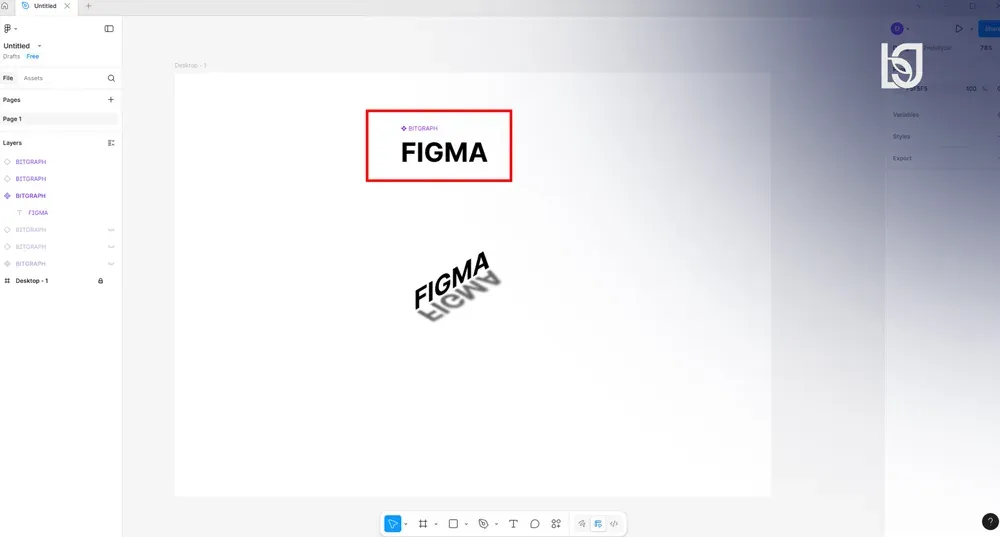The height and width of the screenshot is (537, 1000).
Task: Select the large upright FIGMA text on canvas
Action: point(444,152)
